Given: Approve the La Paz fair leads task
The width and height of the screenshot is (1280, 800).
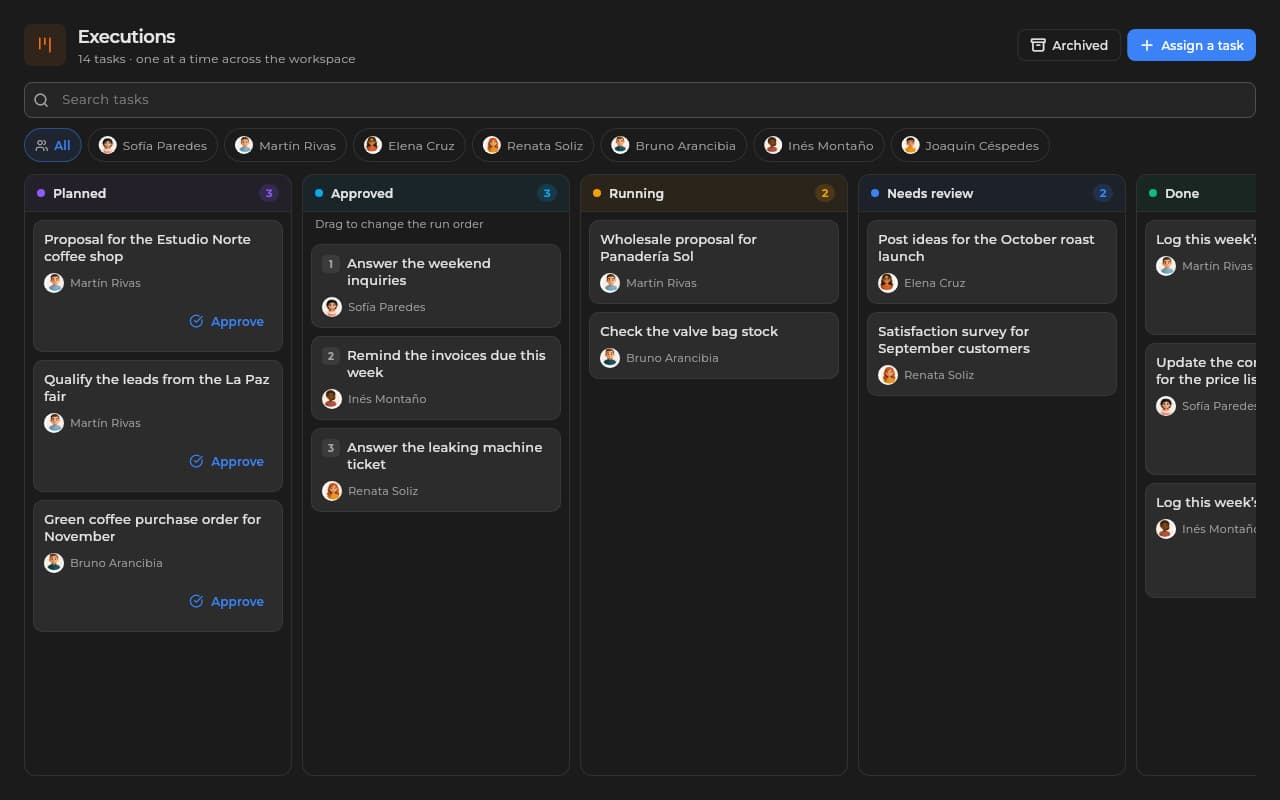Looking at the screenshot, I should pyautogui.click(x=227, y=461).
